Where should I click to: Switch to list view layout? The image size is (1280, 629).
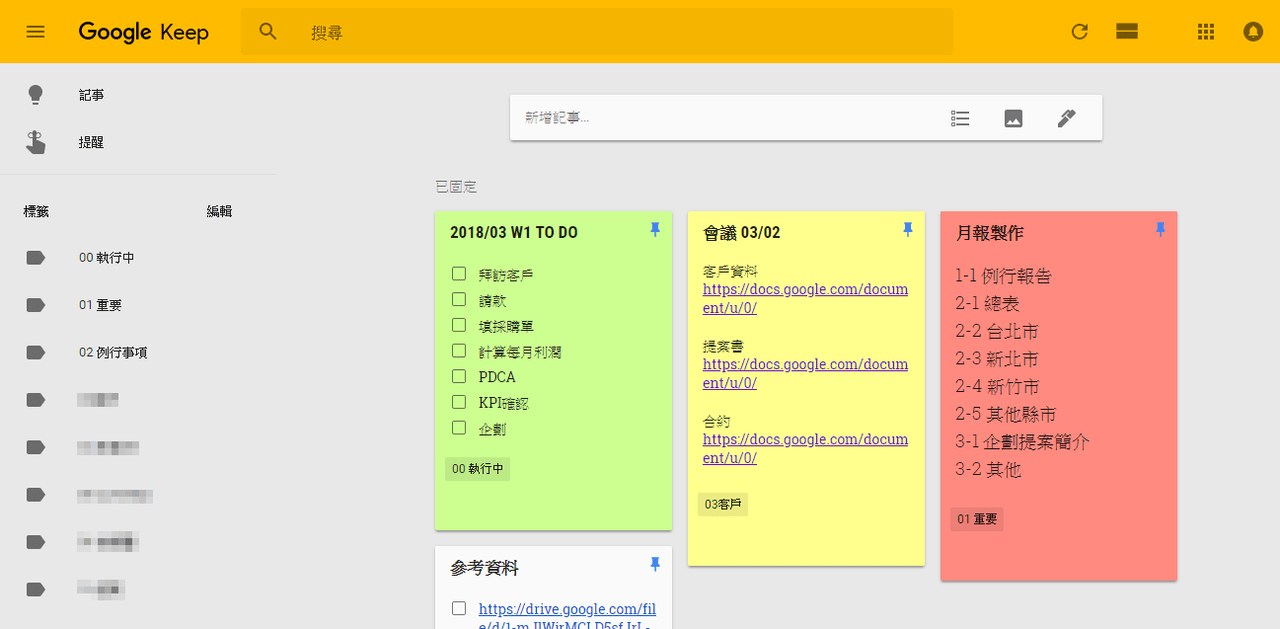[x=1127, y=31]
